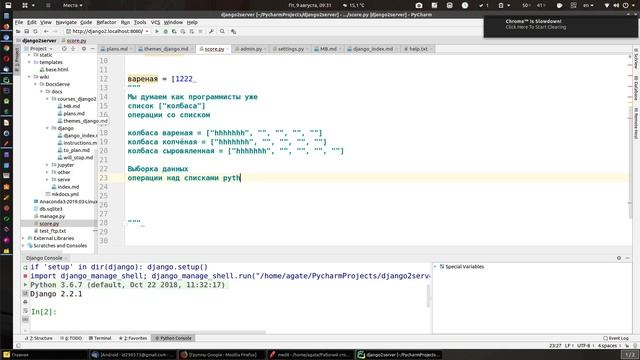
Task: Navigate back with the left arrow icon
Action: [x=46, y=31]
